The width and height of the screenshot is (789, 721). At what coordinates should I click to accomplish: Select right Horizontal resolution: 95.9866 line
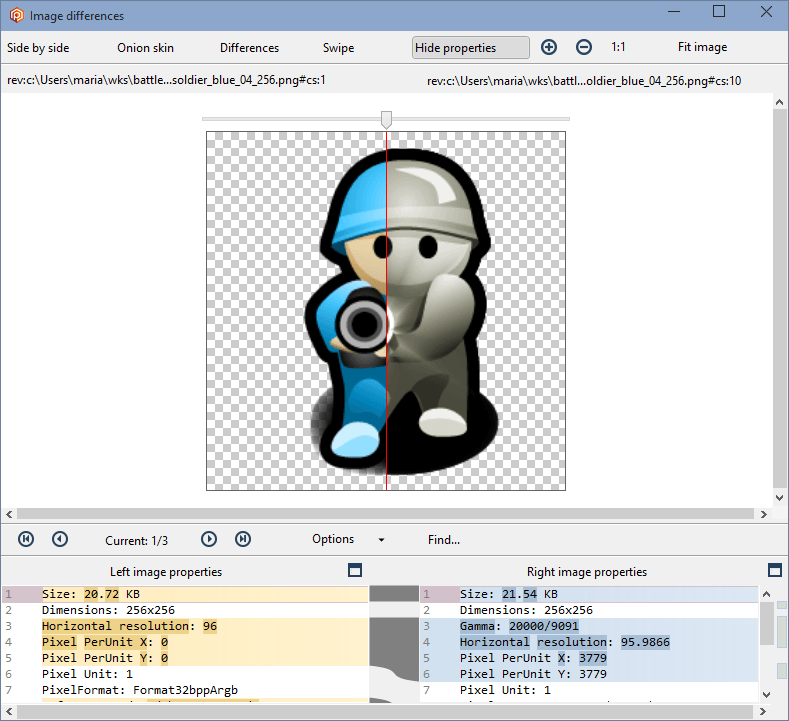click(x=589, y=643)
